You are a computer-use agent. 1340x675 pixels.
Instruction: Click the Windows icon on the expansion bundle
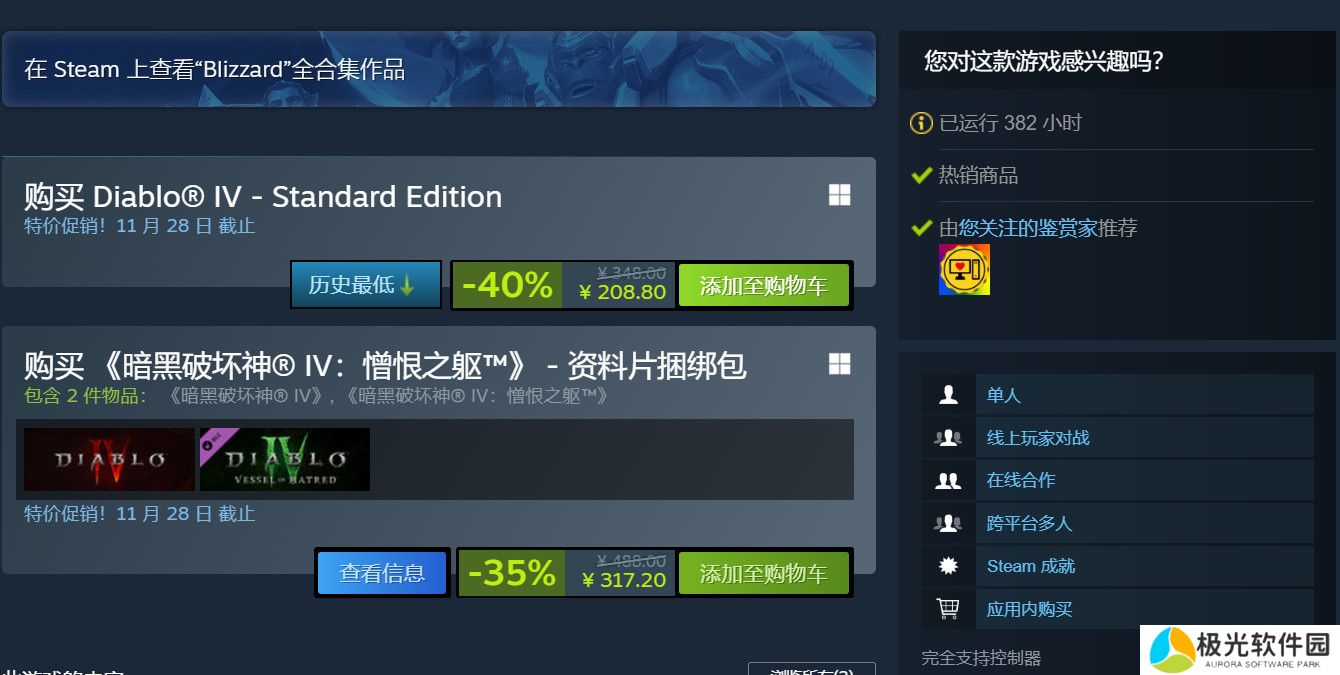coord(840,364)
